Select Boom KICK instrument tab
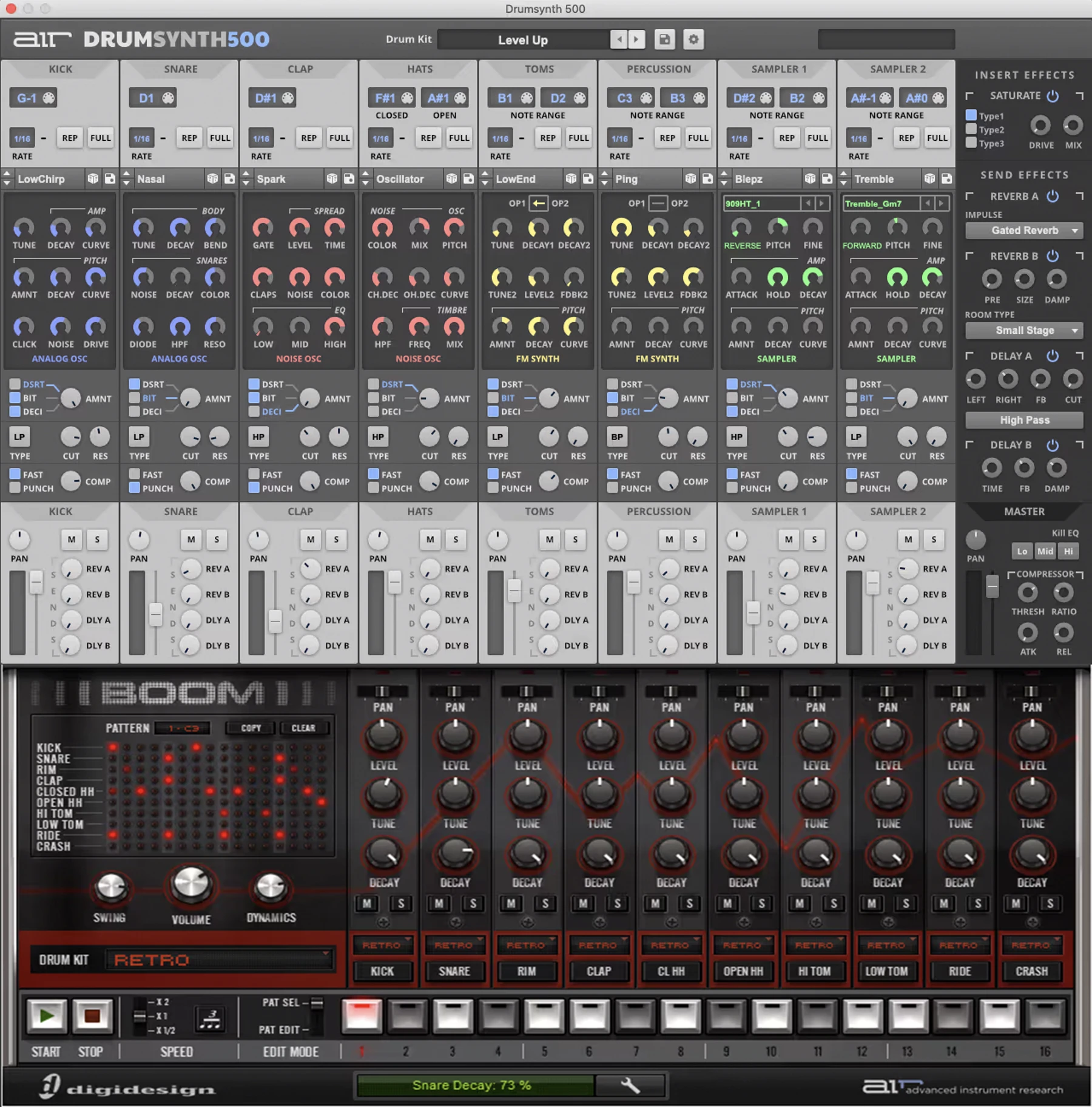Viewport: 1092px width, 1107px height. click(383, 971)
